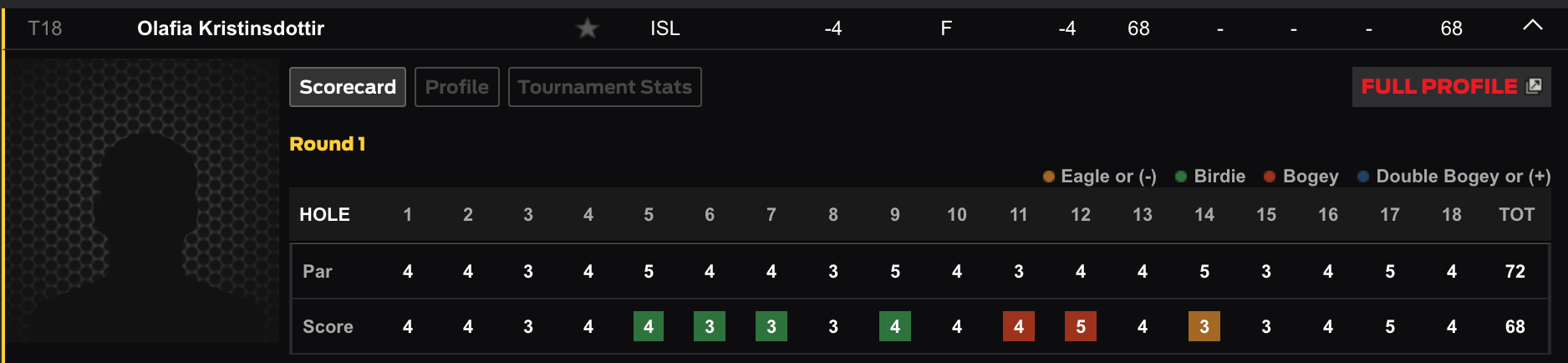
Task: Click the external link icon beside FULL PROFILE
Action: point(1534,86)
